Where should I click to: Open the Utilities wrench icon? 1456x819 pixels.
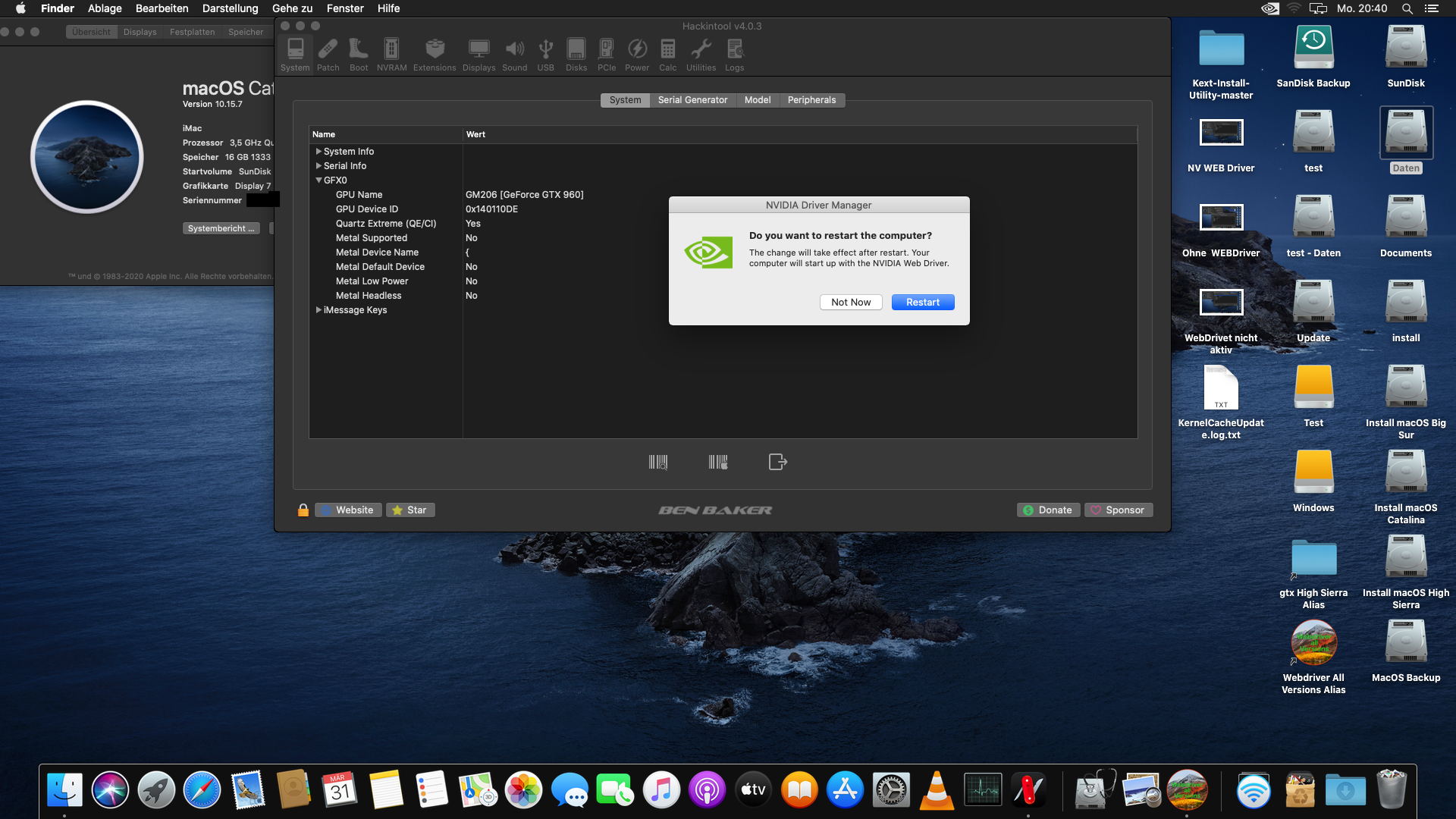click(x=701, y=55)
